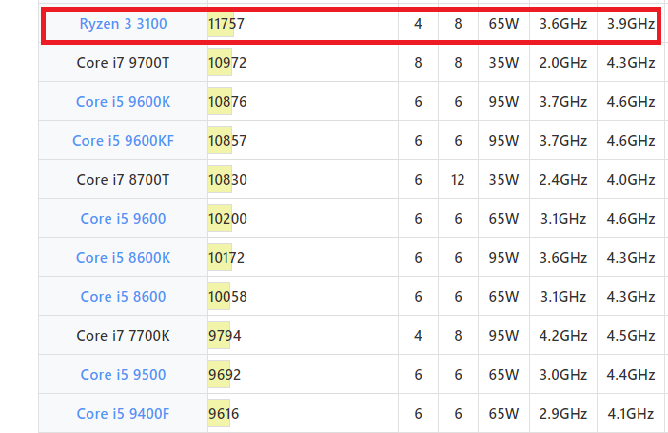668x433 pixels.
Task: Click the score 10830
Action: [227, 180]
